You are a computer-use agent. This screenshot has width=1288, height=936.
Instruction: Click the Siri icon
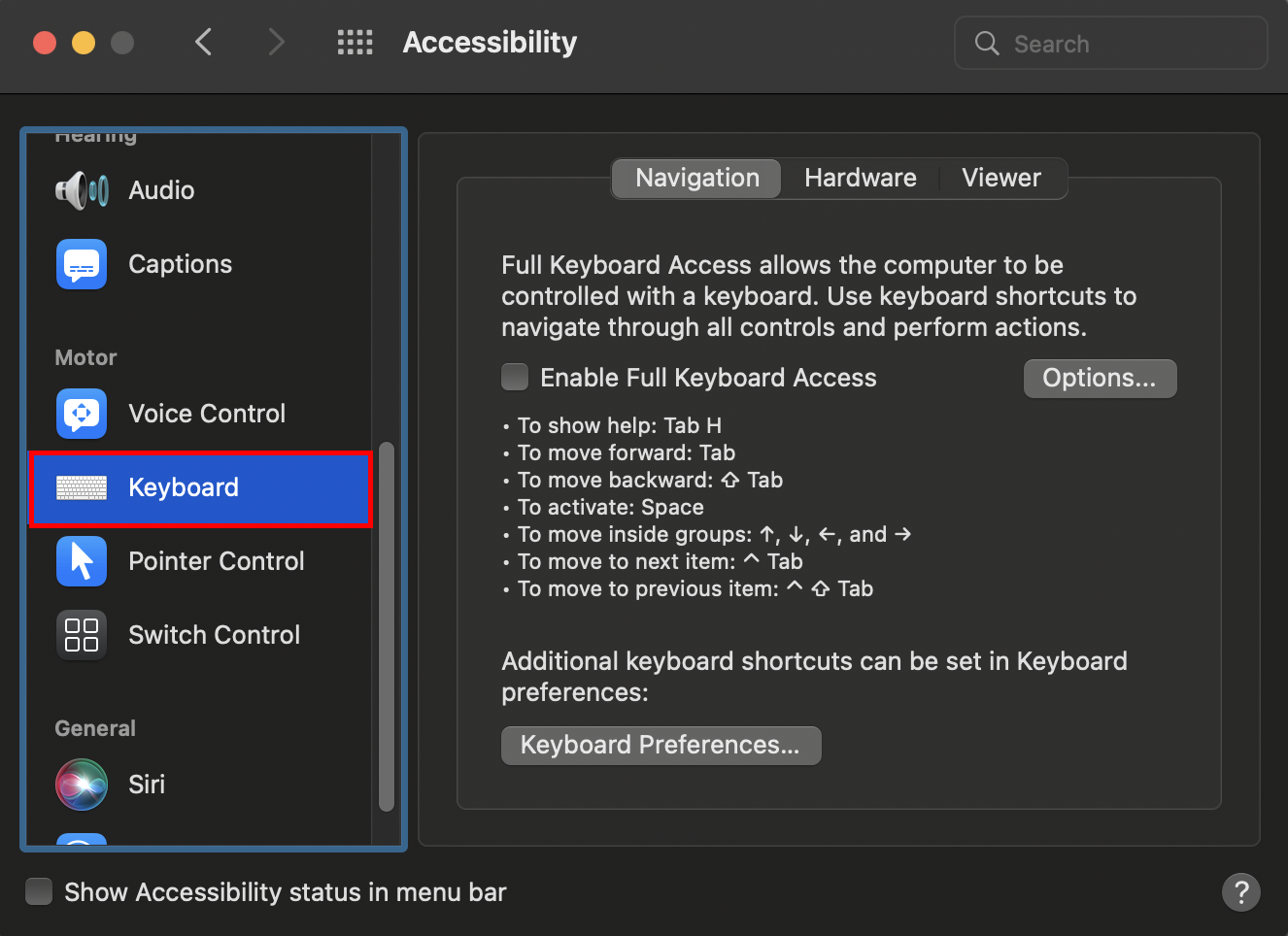click(82, 785)
